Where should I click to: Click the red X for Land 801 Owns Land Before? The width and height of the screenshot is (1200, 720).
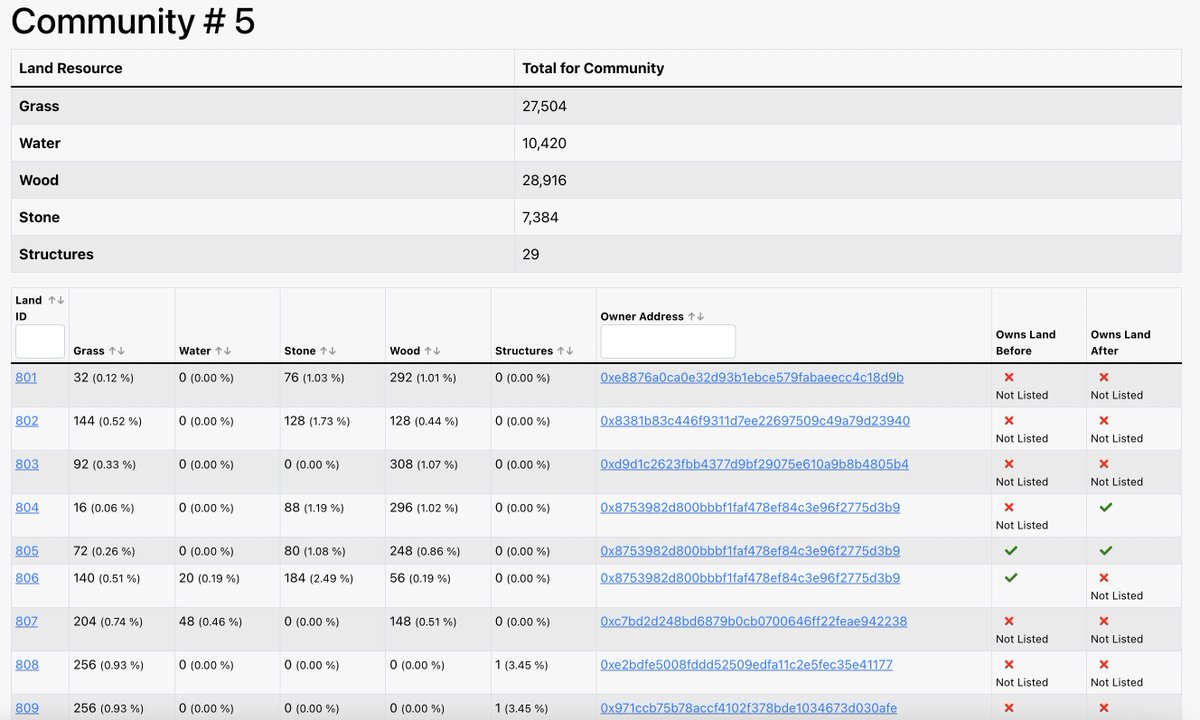coord(1009,377)
